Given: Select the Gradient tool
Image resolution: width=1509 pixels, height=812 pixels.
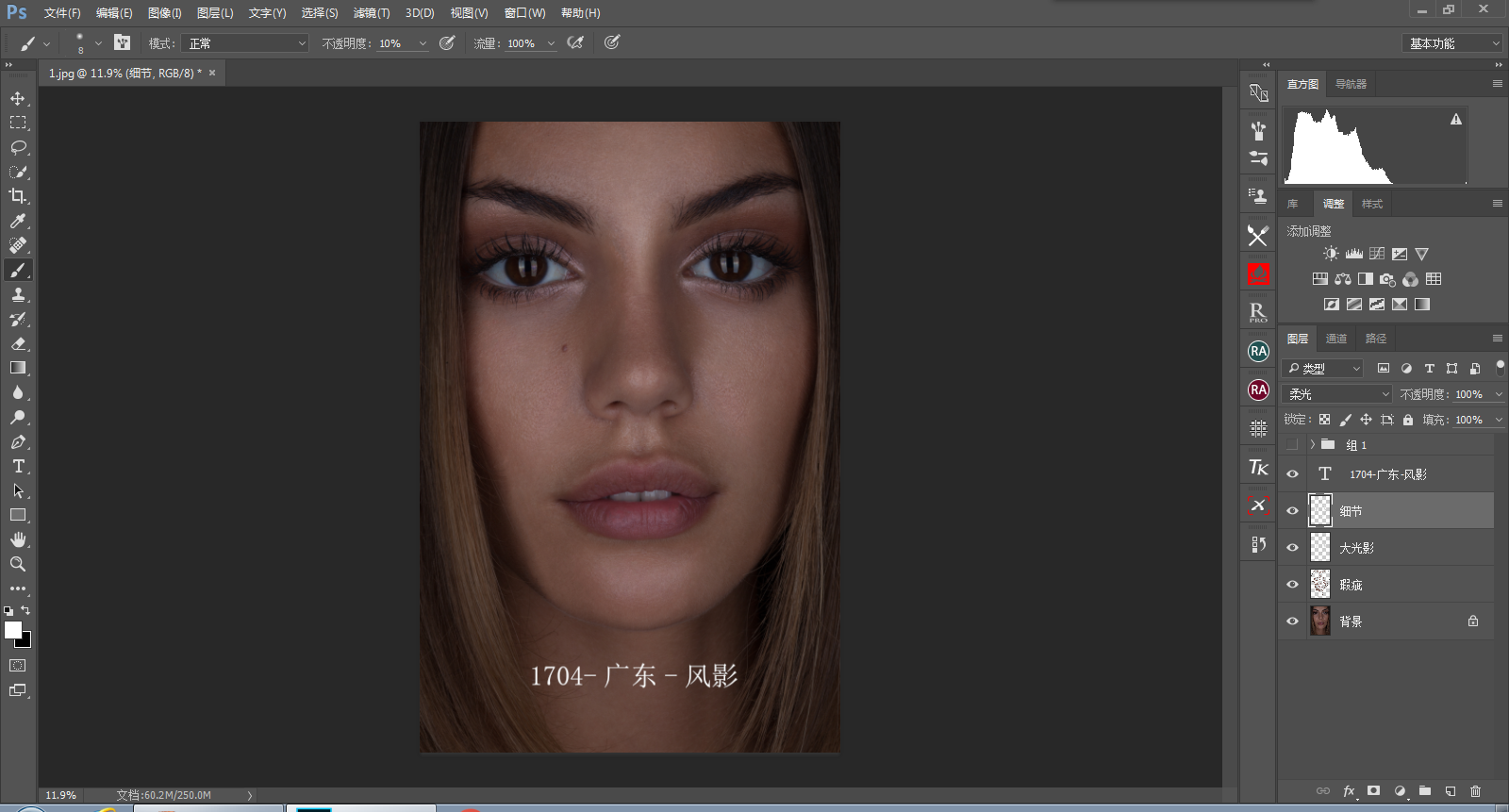Looking at the screenshot, I should click(x=18, y=368).
